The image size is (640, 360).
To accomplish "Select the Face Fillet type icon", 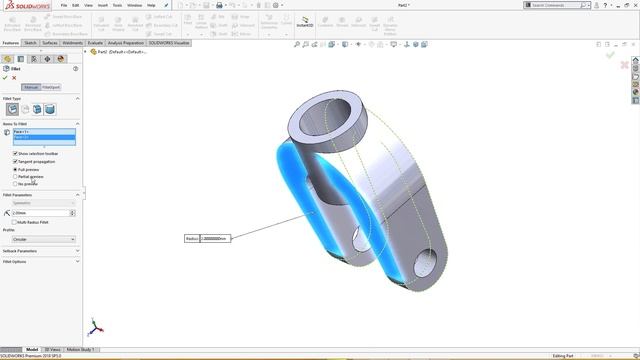I will click(37, 109).
